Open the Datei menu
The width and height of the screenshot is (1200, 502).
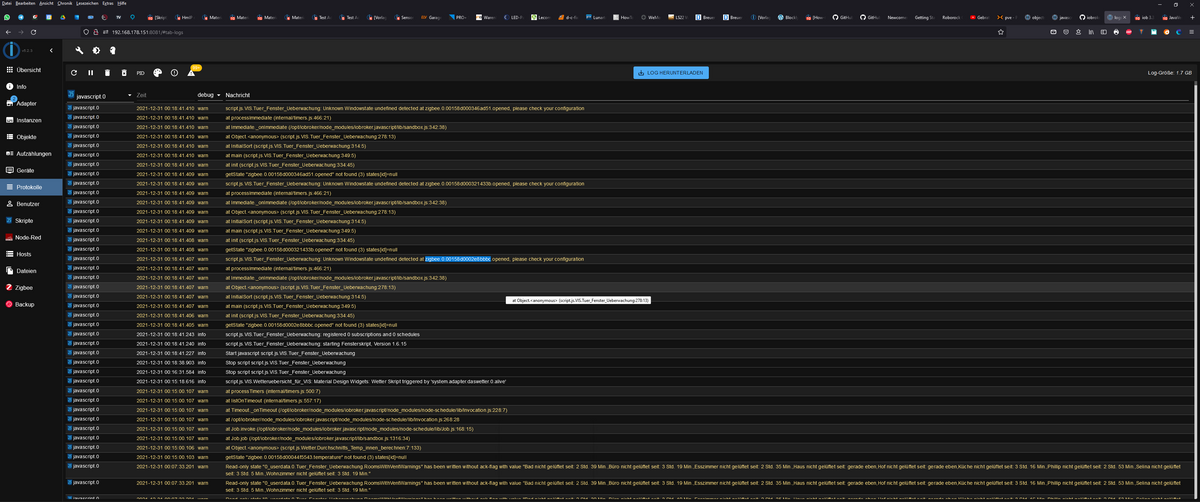click(x=6, y=3)
